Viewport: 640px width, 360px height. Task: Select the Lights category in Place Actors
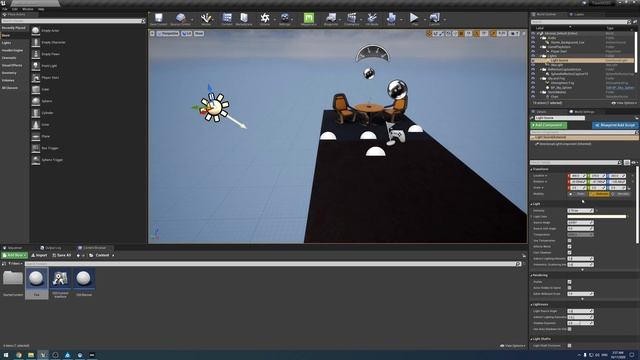pyautogui.click(x=6, y=43)
